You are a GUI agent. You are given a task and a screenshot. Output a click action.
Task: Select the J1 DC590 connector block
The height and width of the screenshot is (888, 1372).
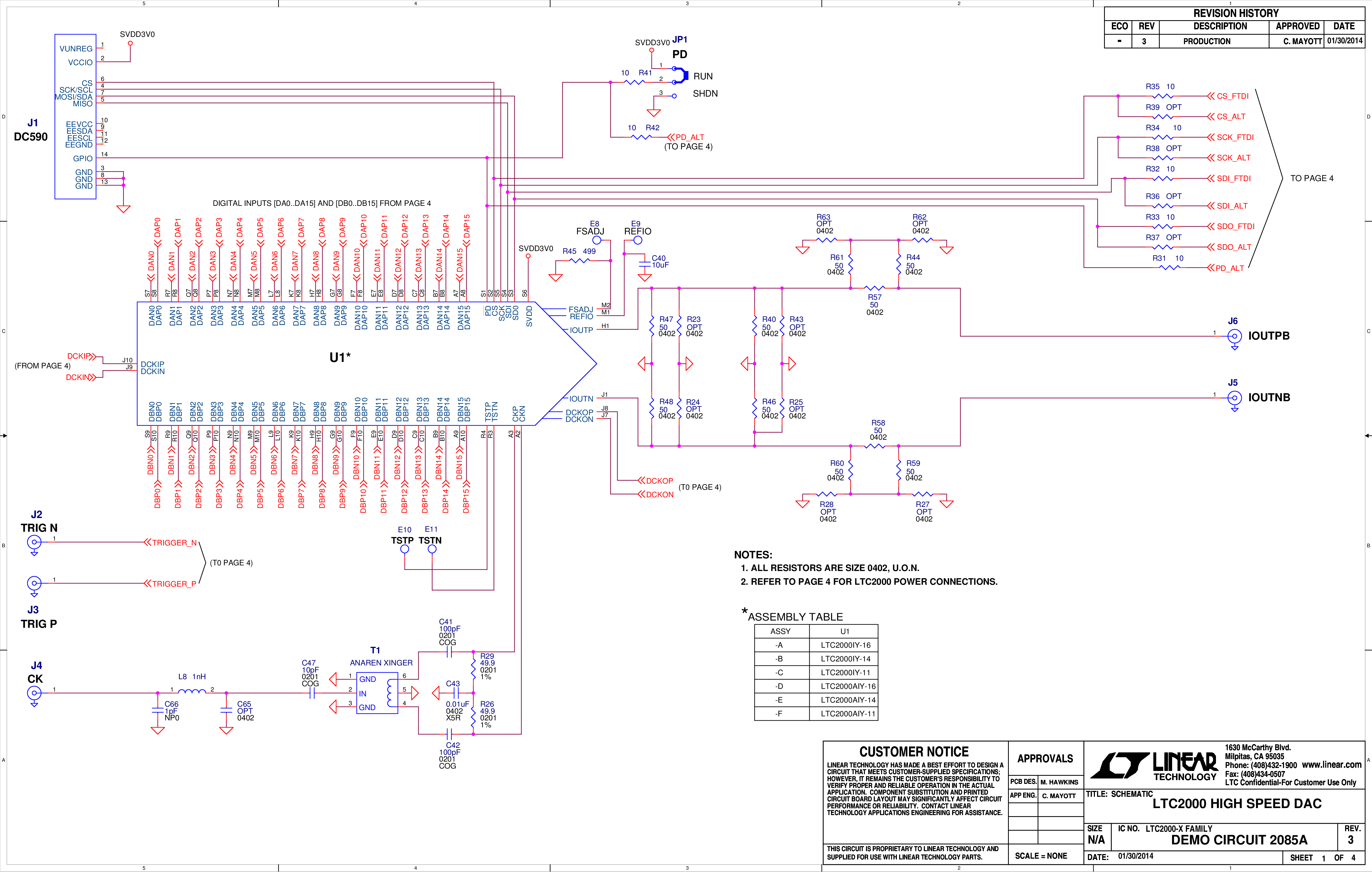76,117
